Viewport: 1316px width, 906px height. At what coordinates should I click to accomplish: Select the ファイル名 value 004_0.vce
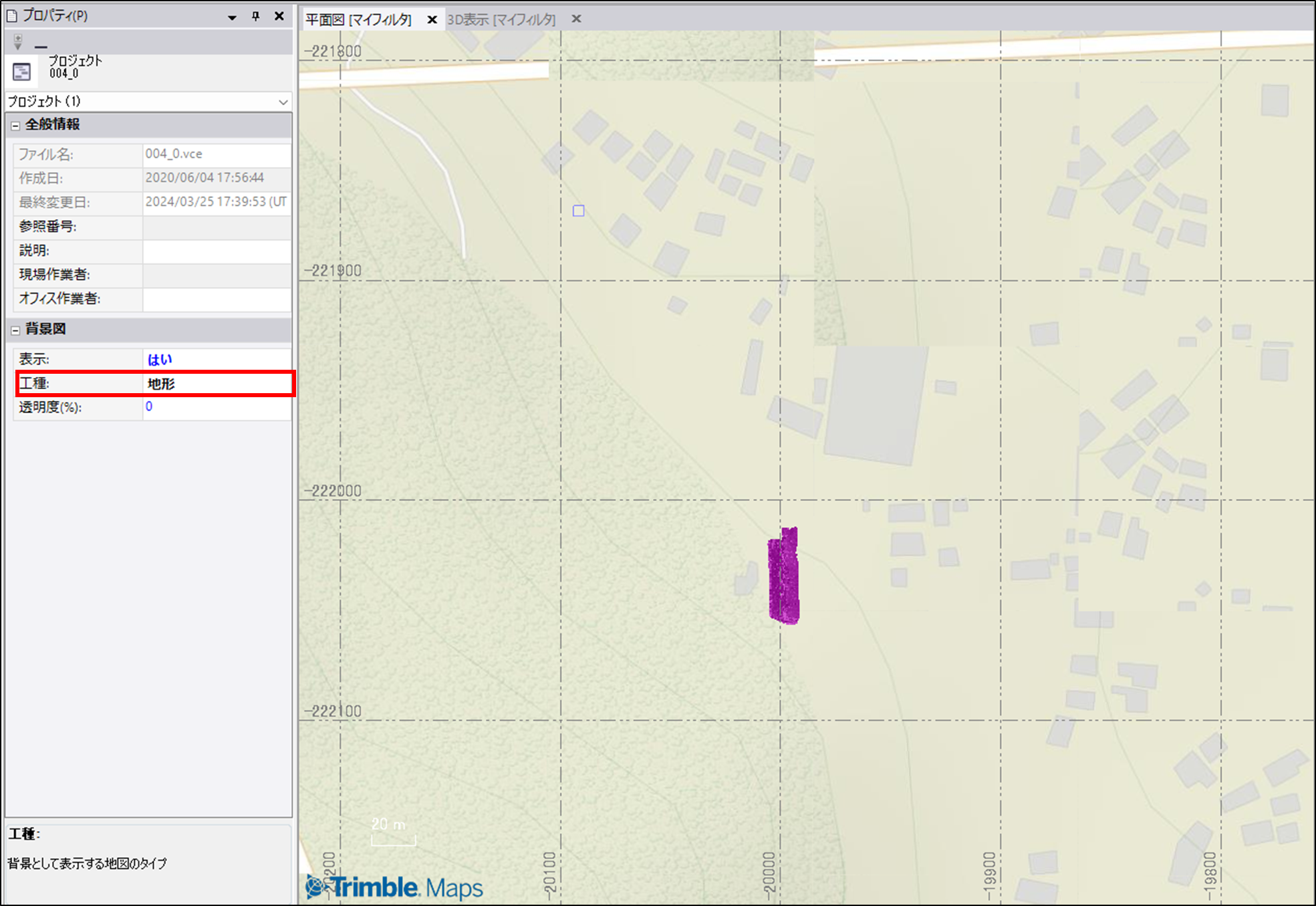174,154
